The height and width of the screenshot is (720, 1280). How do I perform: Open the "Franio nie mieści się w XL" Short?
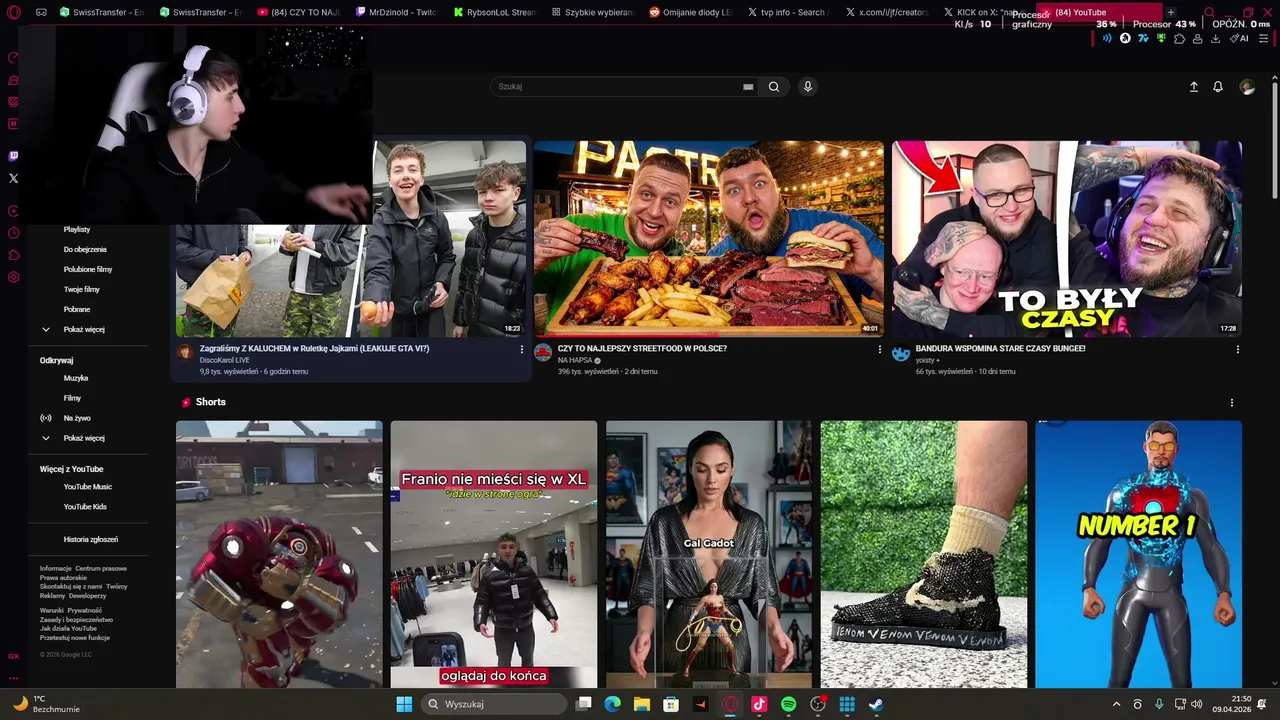pyautogui.click(x=494, y=554)
